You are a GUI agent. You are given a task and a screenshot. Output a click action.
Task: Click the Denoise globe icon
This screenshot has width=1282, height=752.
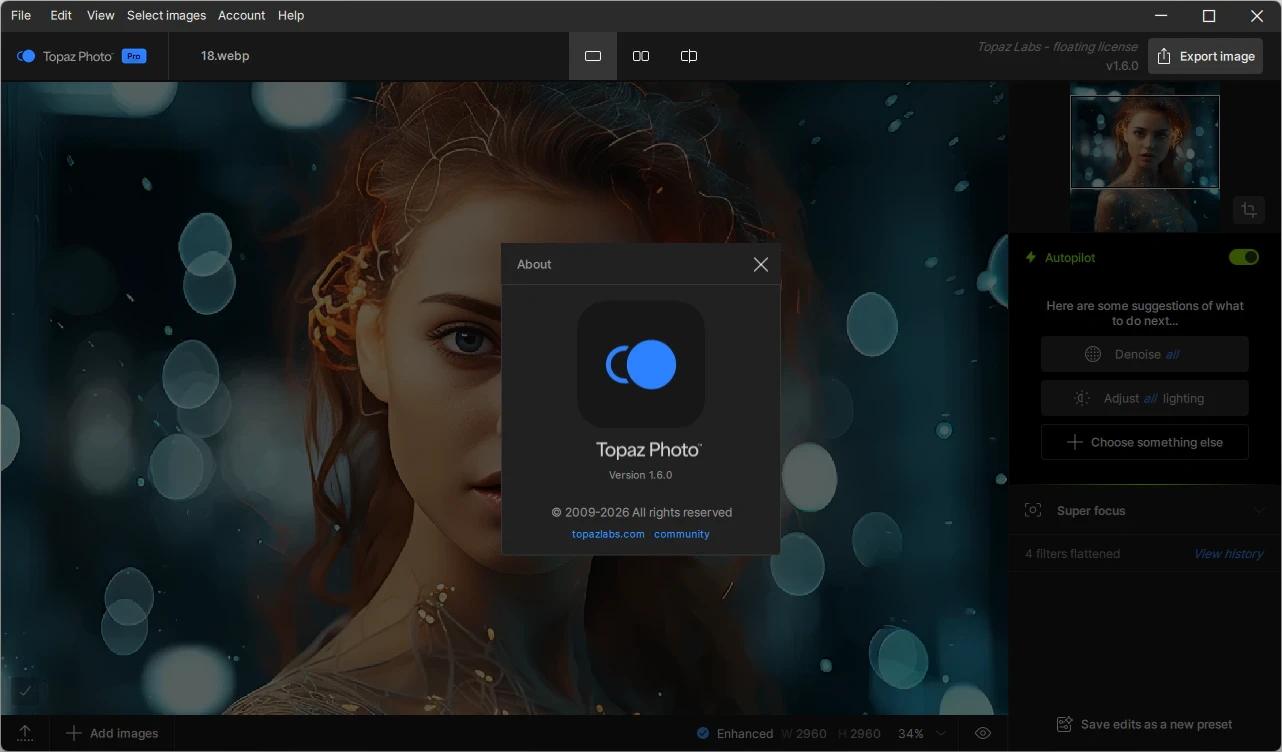pos(1093,354)
